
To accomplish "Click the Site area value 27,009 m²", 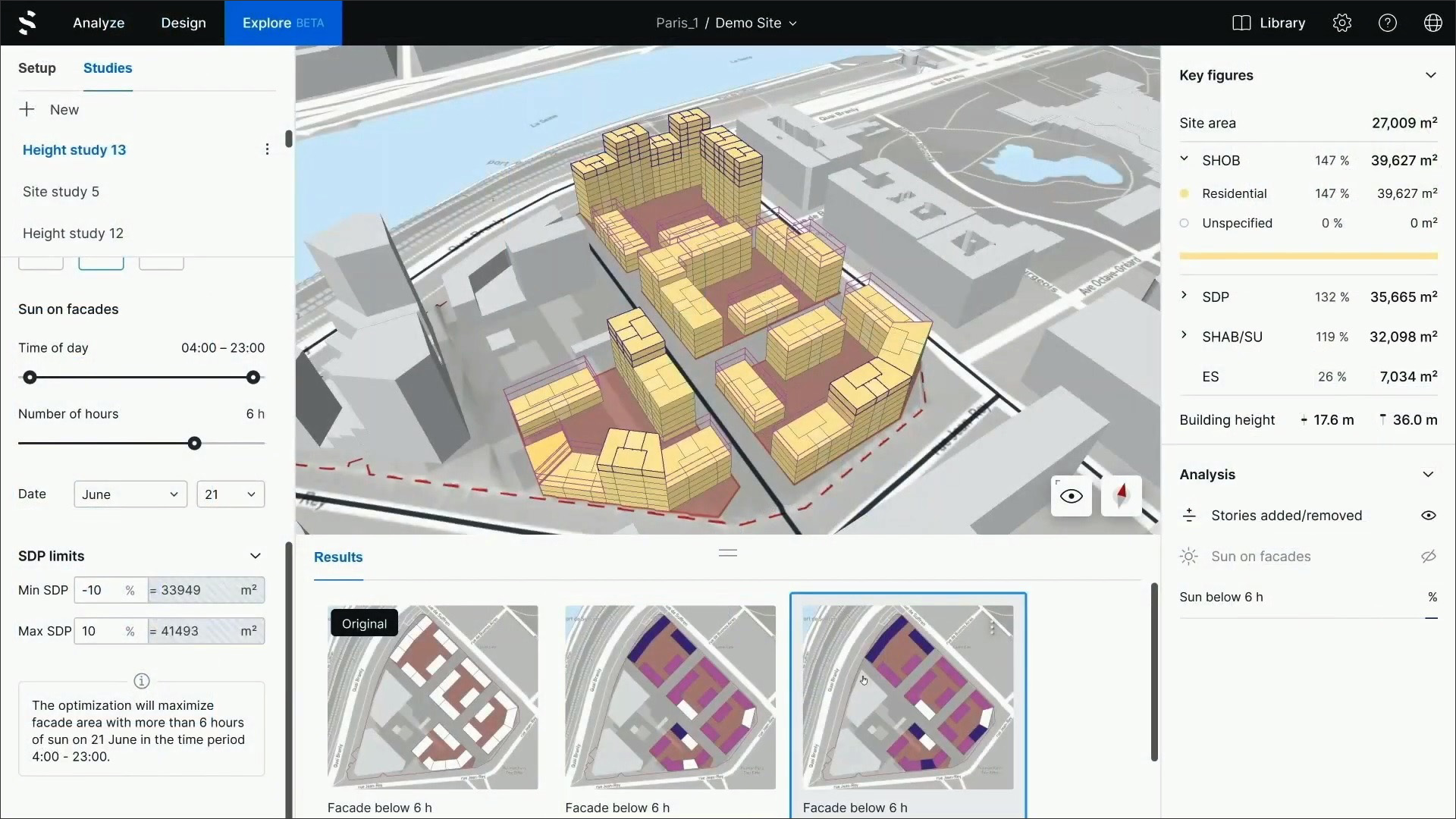I will pos(1404,123).
